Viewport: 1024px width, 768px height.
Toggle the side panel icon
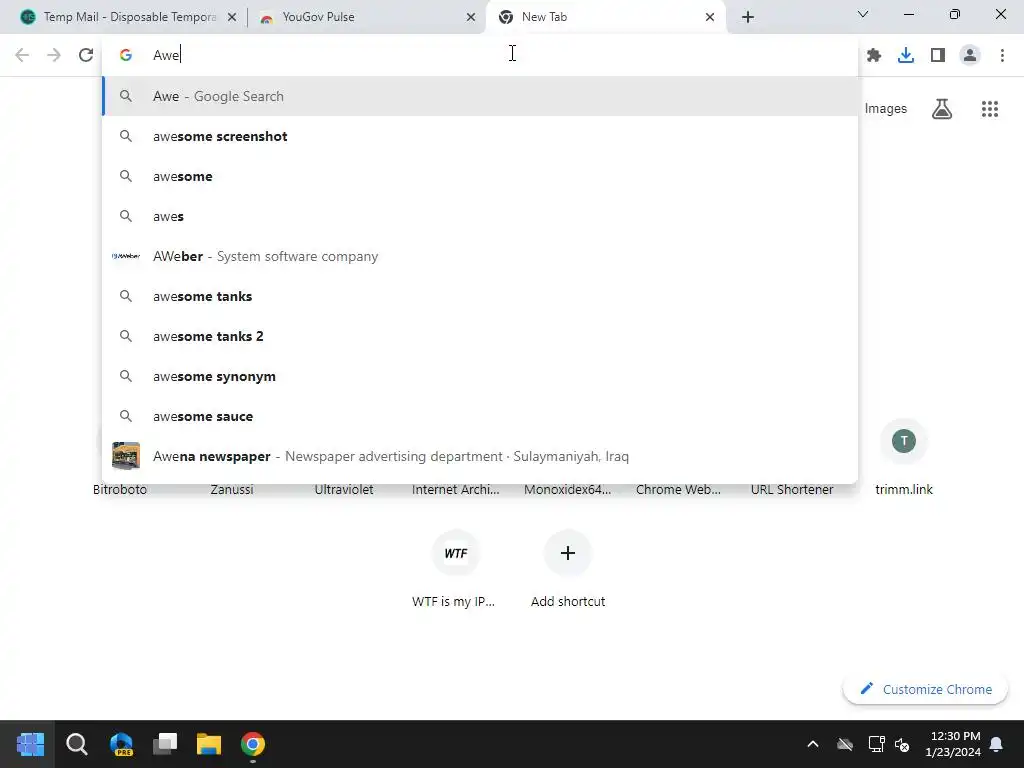coord(938,56)
